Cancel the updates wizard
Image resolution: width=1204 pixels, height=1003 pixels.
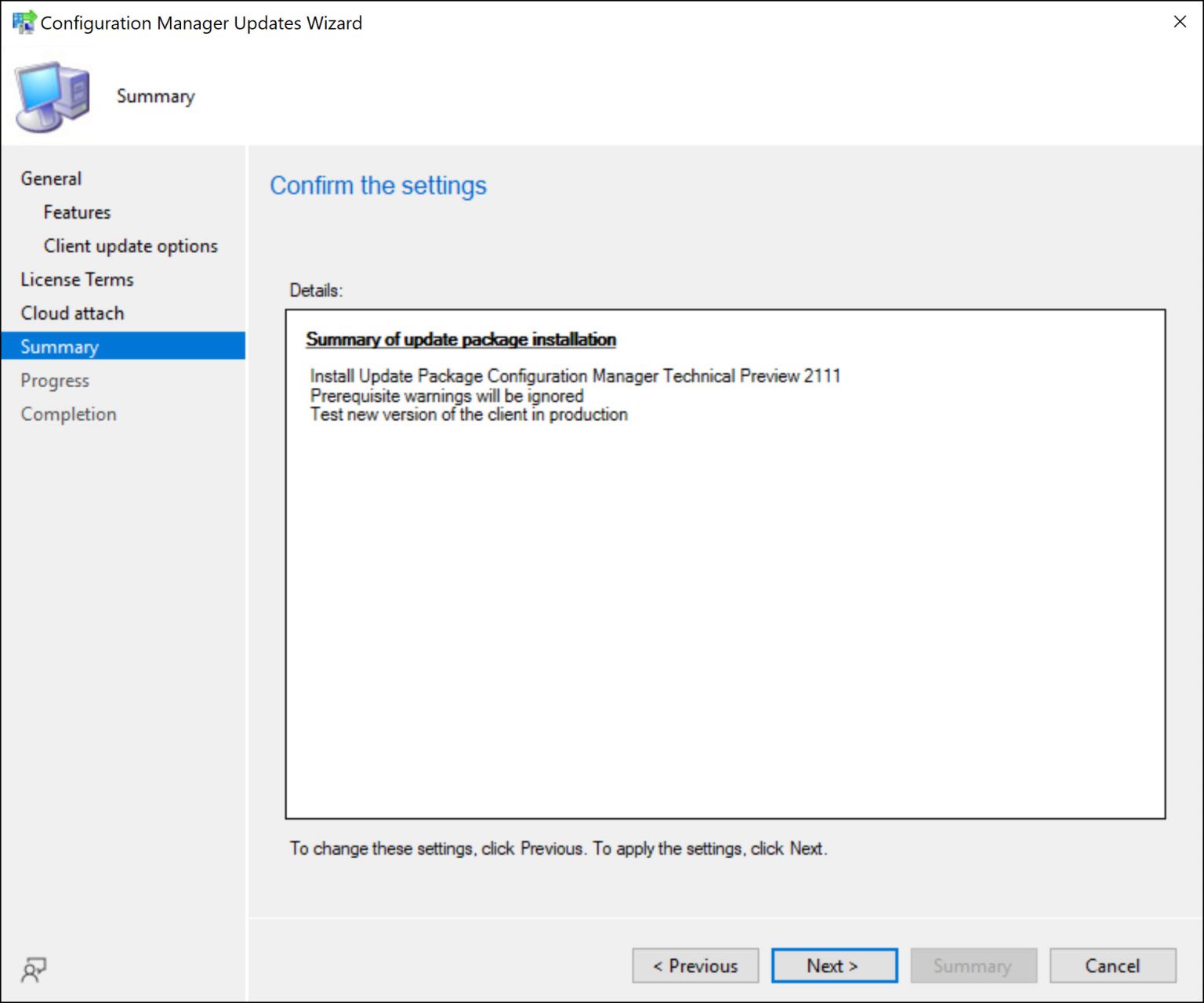click(1112, 966)
